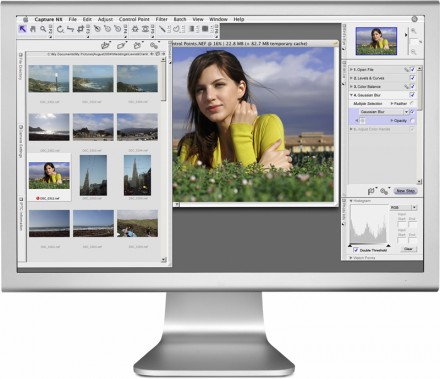Open the Control Point menu
This screenshot has width=440, height=379.
click(x=134, y=19)
